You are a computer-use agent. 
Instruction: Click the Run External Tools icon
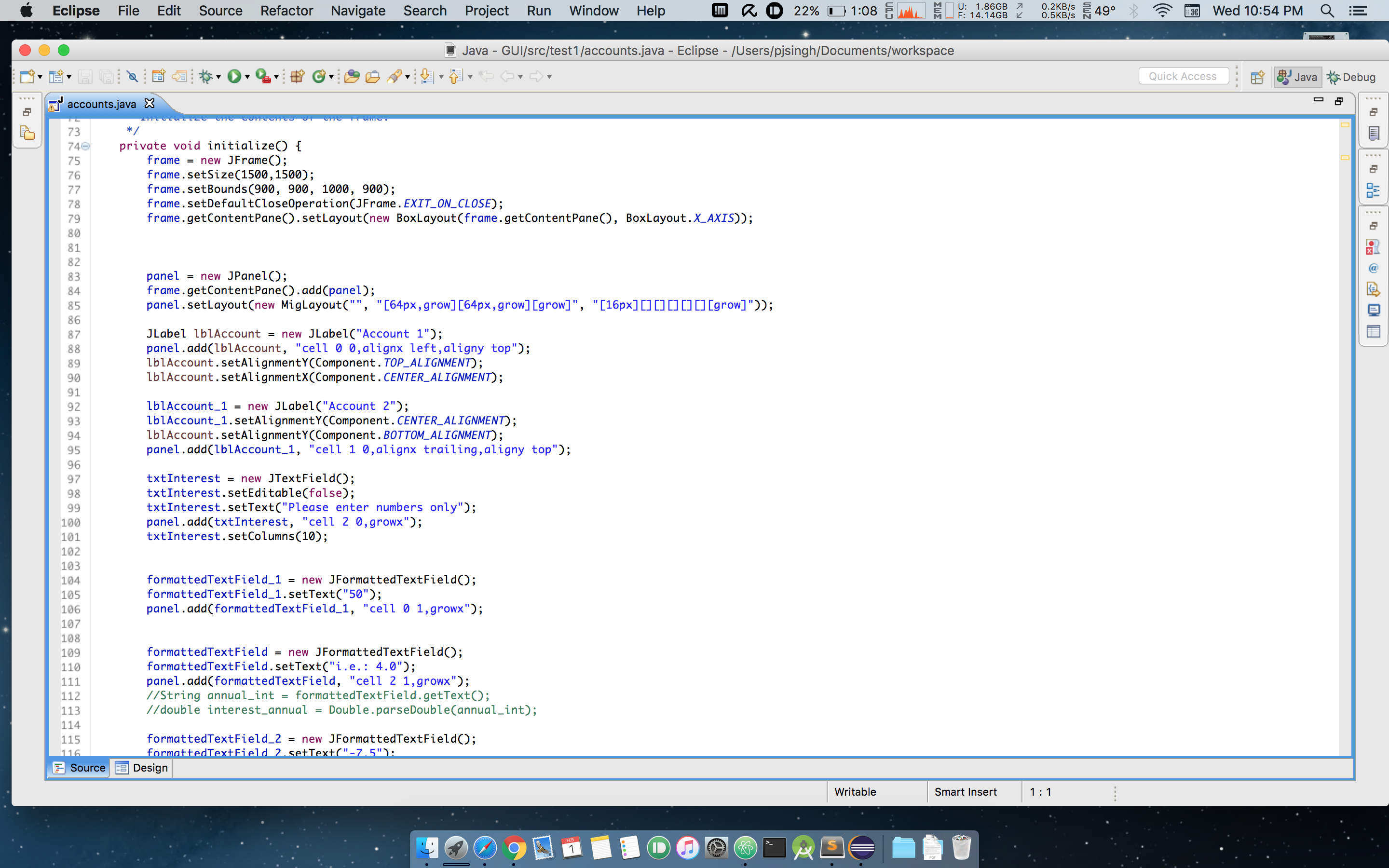pyautogui.click(x=263, y=76)
